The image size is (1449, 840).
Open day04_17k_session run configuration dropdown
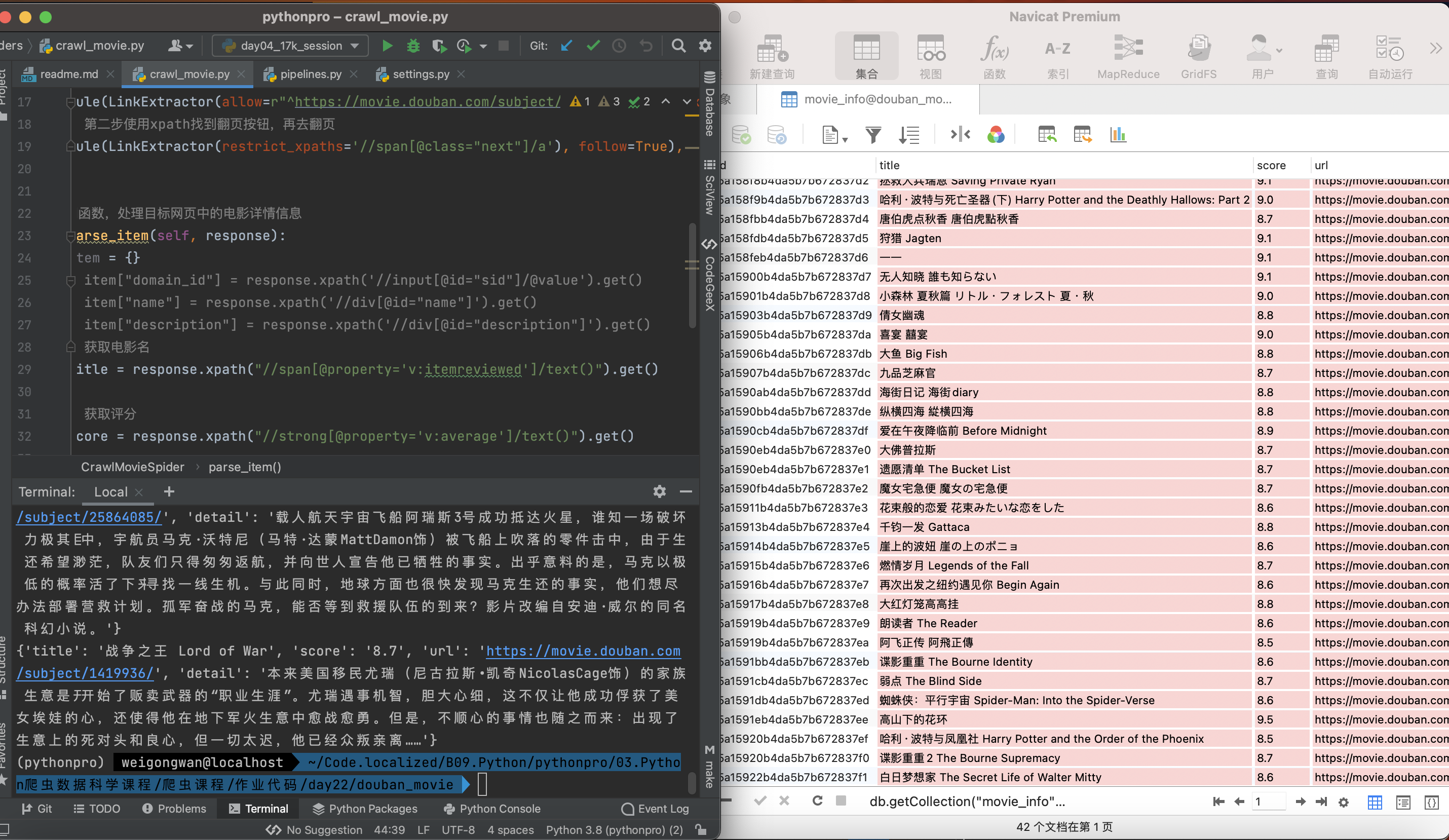(290, 46)
